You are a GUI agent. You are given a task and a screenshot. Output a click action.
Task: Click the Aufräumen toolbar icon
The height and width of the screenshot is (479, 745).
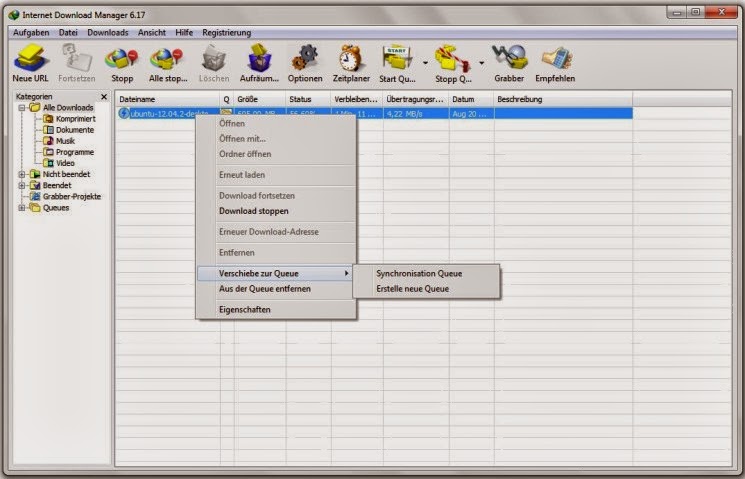click(259, 58)
